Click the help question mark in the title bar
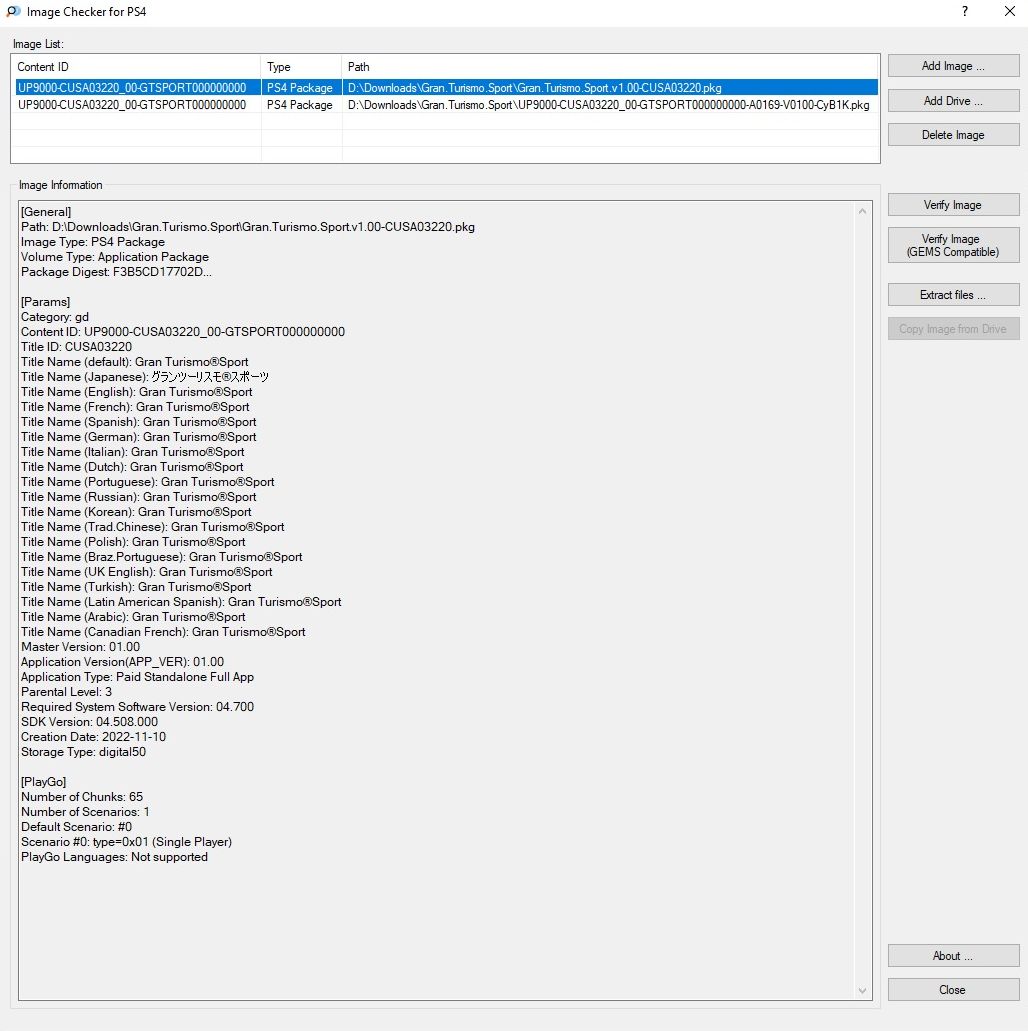Image resolution: width=1028 pixels, height=1031 pixels. tap(965, 11)
